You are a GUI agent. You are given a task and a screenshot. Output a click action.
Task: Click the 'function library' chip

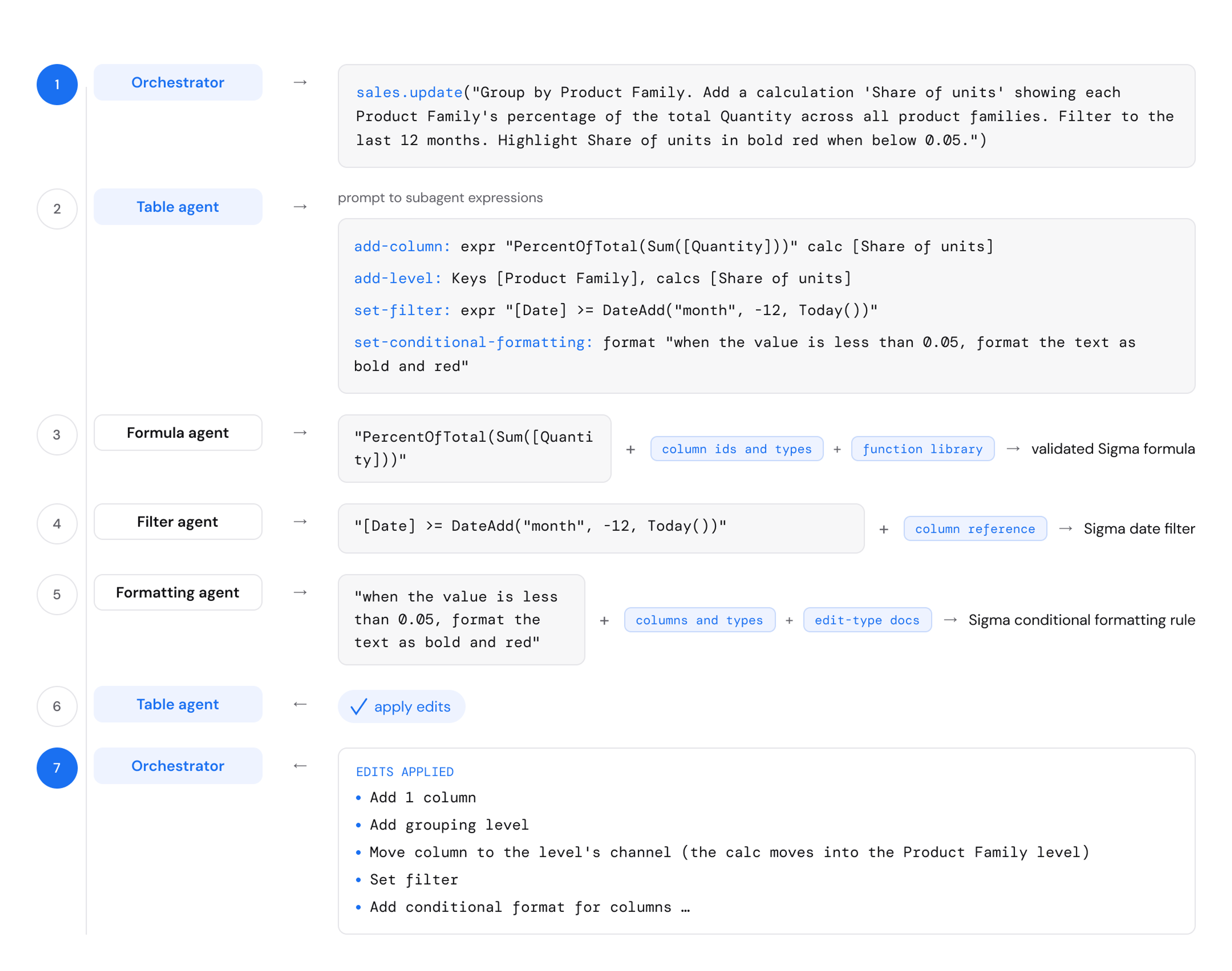923,449
